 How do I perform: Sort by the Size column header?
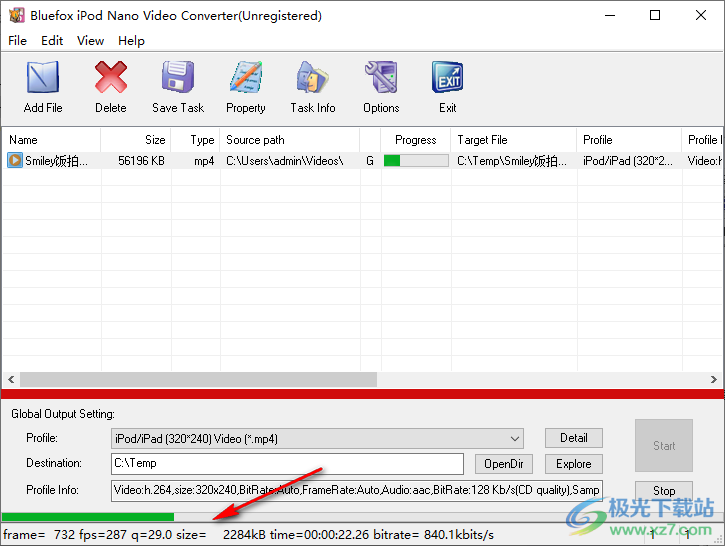pos(136,140)
